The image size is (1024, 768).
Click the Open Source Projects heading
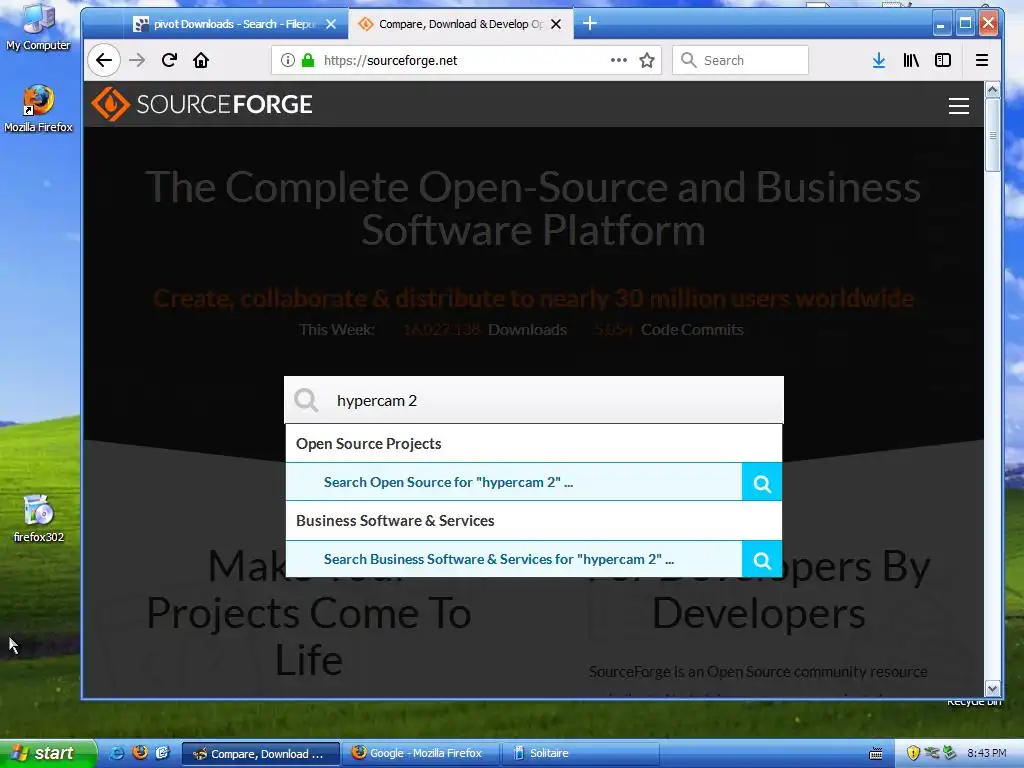pyautogui.click(x=368, y=444)
